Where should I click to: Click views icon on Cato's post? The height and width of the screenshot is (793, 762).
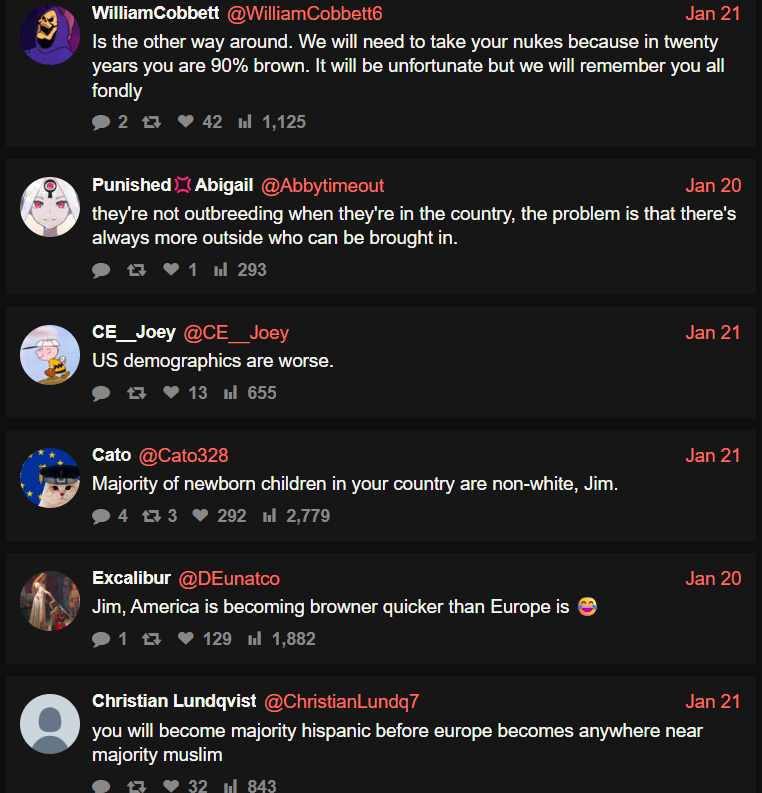(269, 516)
